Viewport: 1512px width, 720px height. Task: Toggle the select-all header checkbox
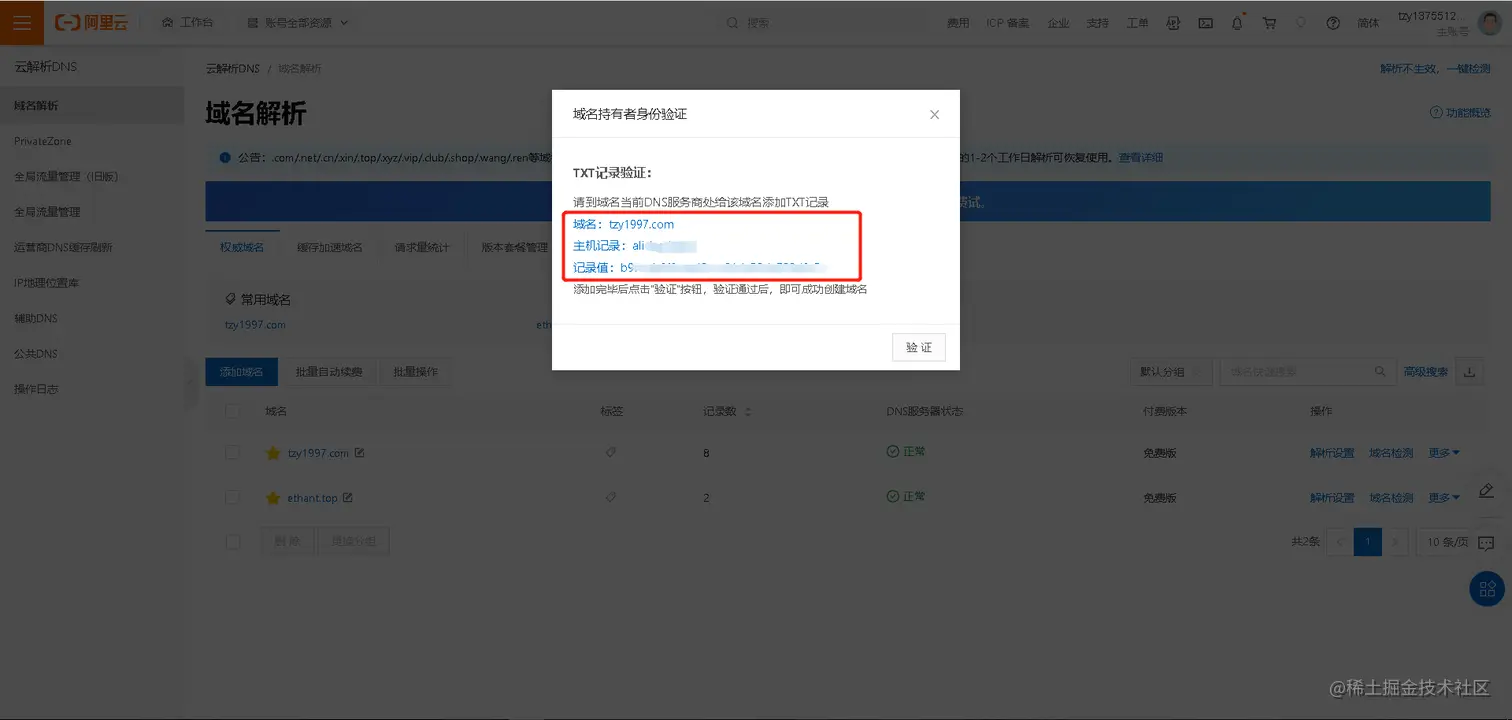[x=233, y=411]
